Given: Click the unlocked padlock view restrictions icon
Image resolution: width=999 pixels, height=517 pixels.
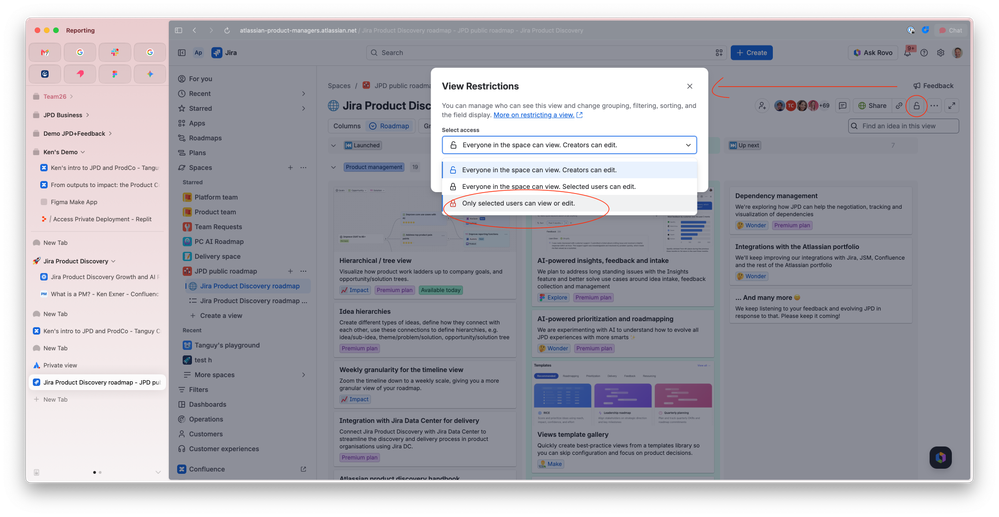Looking at the screenshot, I should point(916,106).
